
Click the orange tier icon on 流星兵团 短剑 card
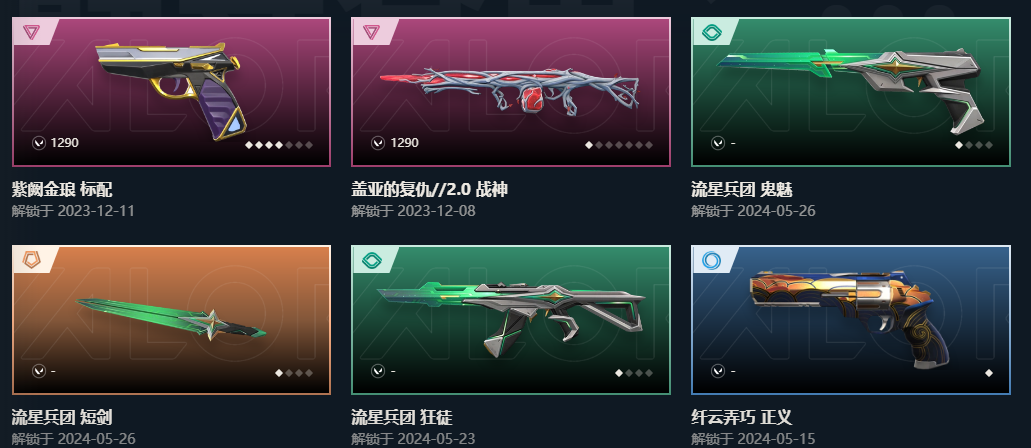[x=32, y=260]
